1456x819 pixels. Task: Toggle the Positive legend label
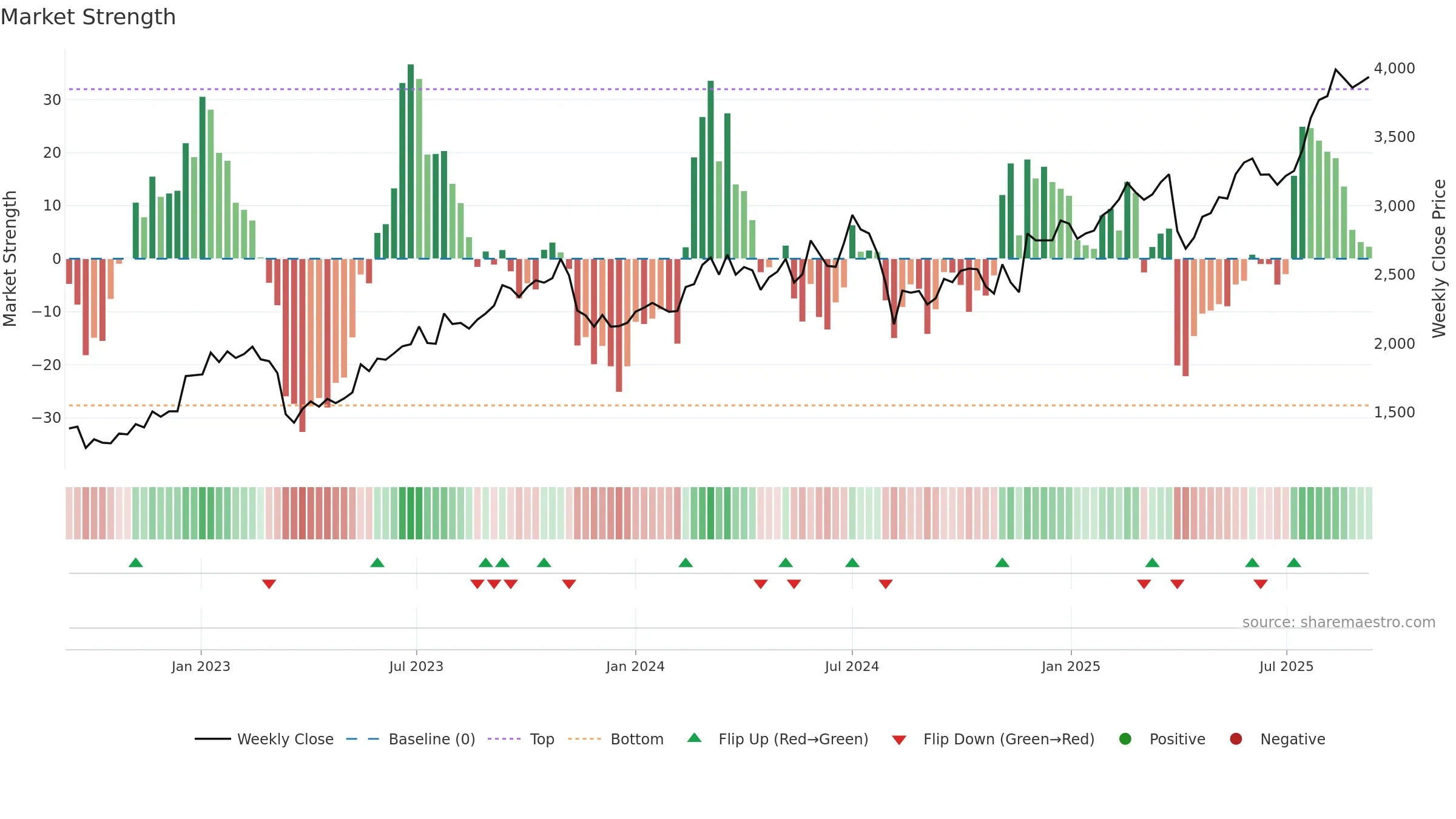pos(1178,739)
